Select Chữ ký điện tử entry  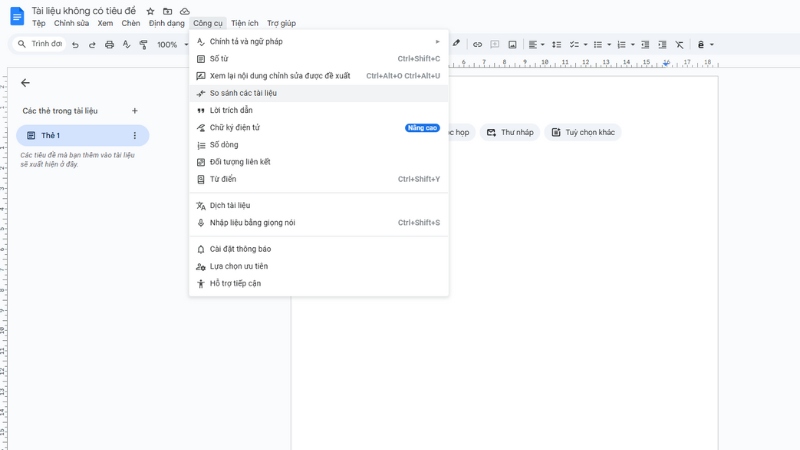[319, 128]
